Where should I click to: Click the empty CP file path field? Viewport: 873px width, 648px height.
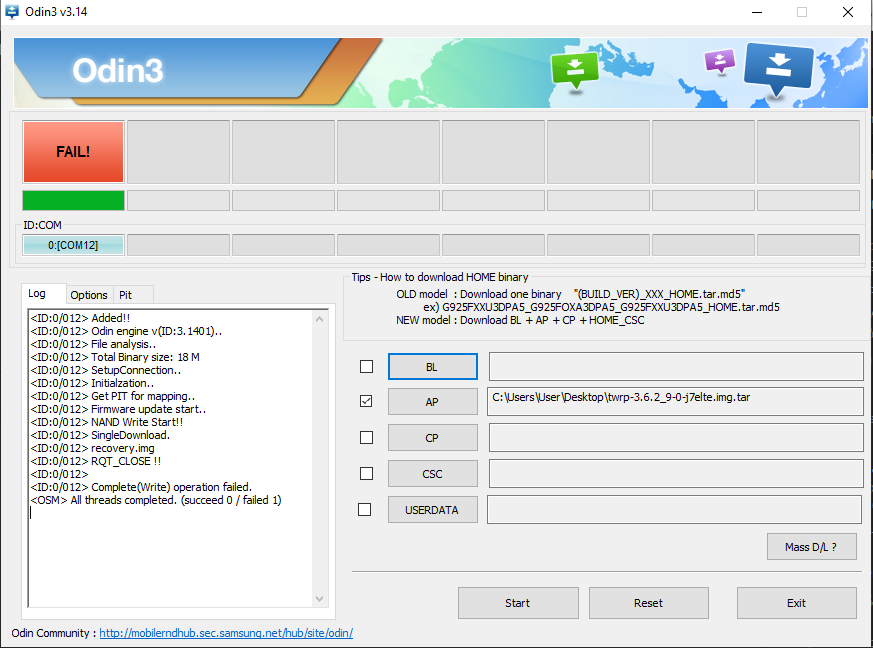coord(676,437)
